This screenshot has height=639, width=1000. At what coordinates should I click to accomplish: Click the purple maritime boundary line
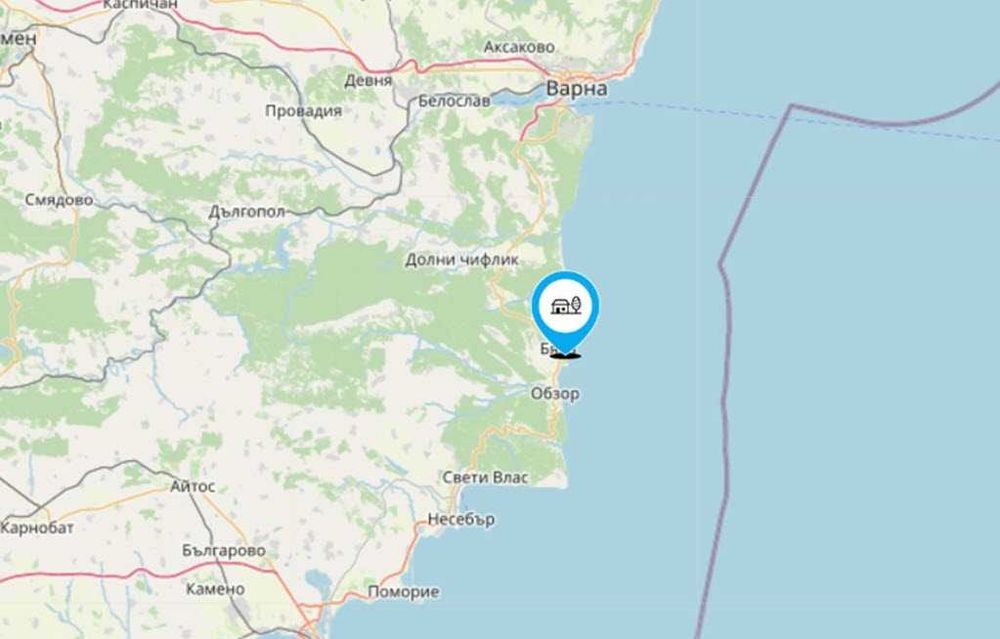pyautogui.click(x=723, y=383)
